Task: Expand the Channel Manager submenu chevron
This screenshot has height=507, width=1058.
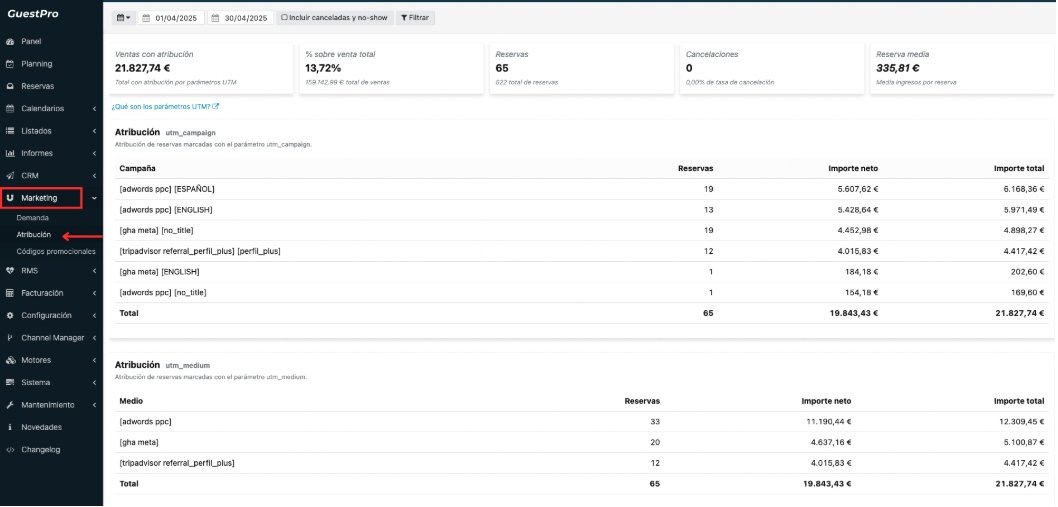Action: click(94, 338)
